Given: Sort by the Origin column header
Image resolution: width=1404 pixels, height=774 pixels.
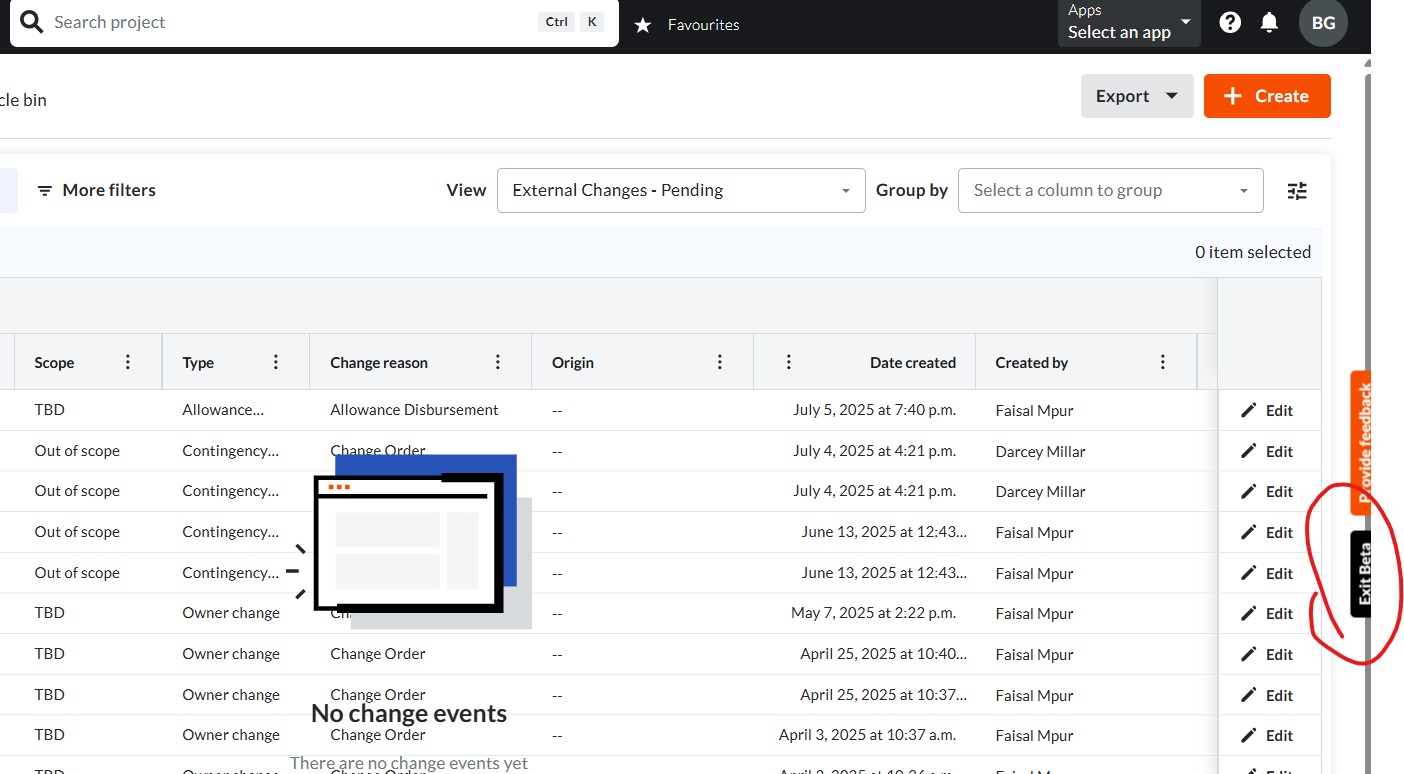Looking at the screenshot, I should click(x=573, y=363).
